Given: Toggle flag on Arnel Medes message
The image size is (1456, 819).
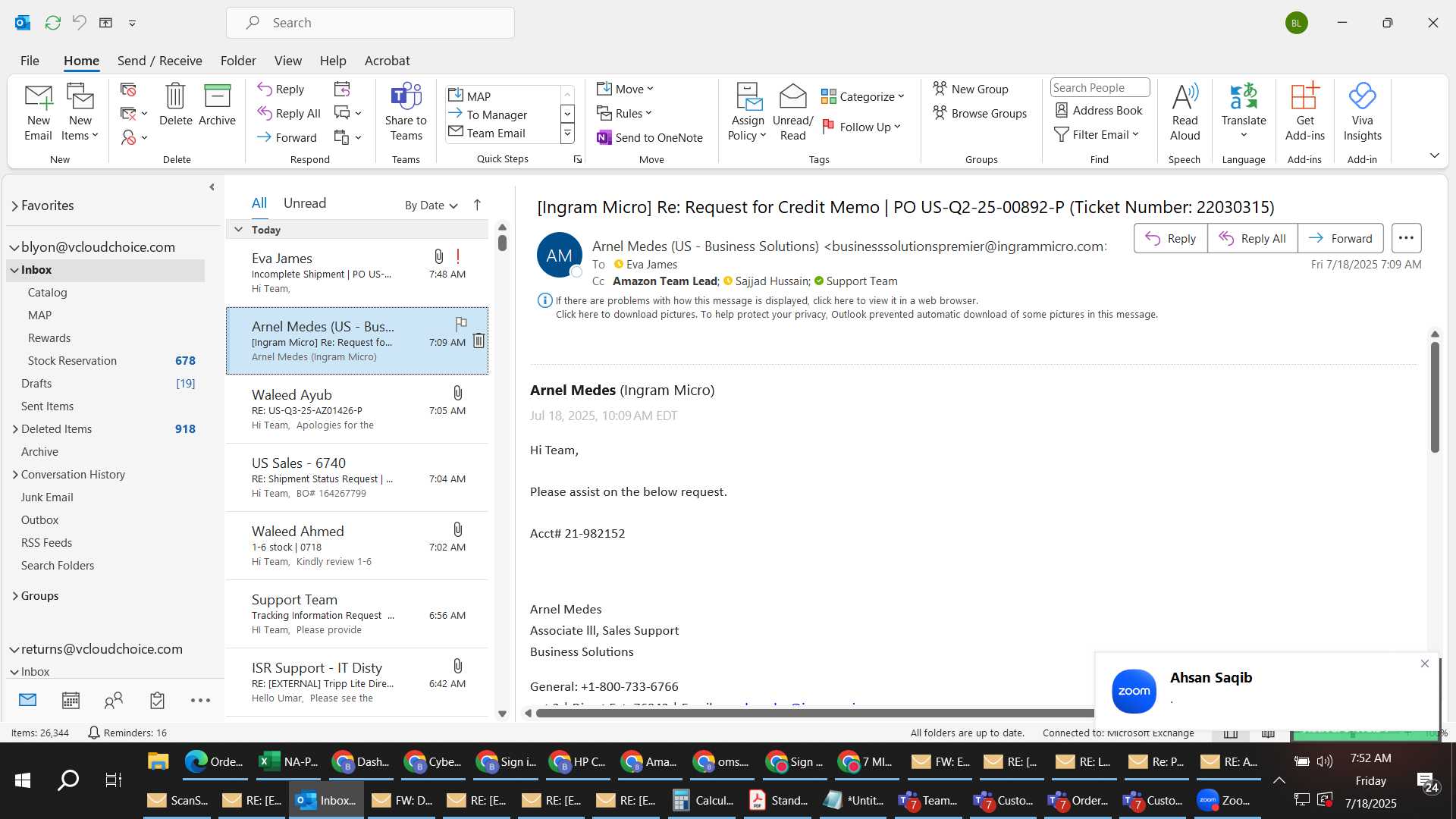Looking at the screenshot, I should pyautogui.click(x=461, y=324).
